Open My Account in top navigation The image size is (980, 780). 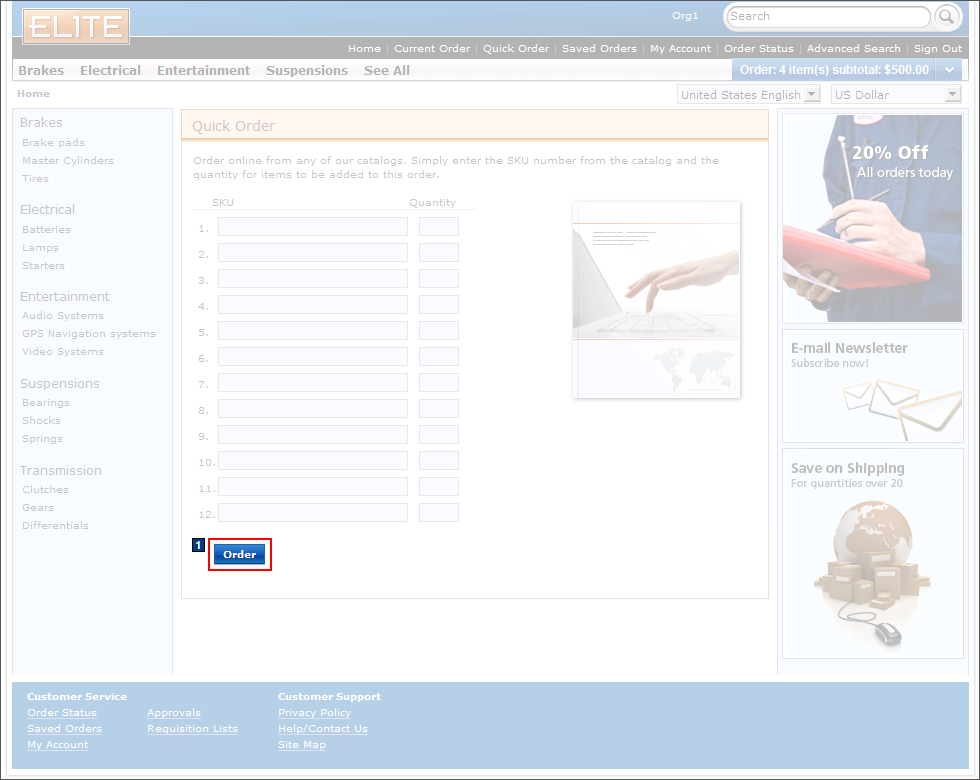click(x=681, y=48)
